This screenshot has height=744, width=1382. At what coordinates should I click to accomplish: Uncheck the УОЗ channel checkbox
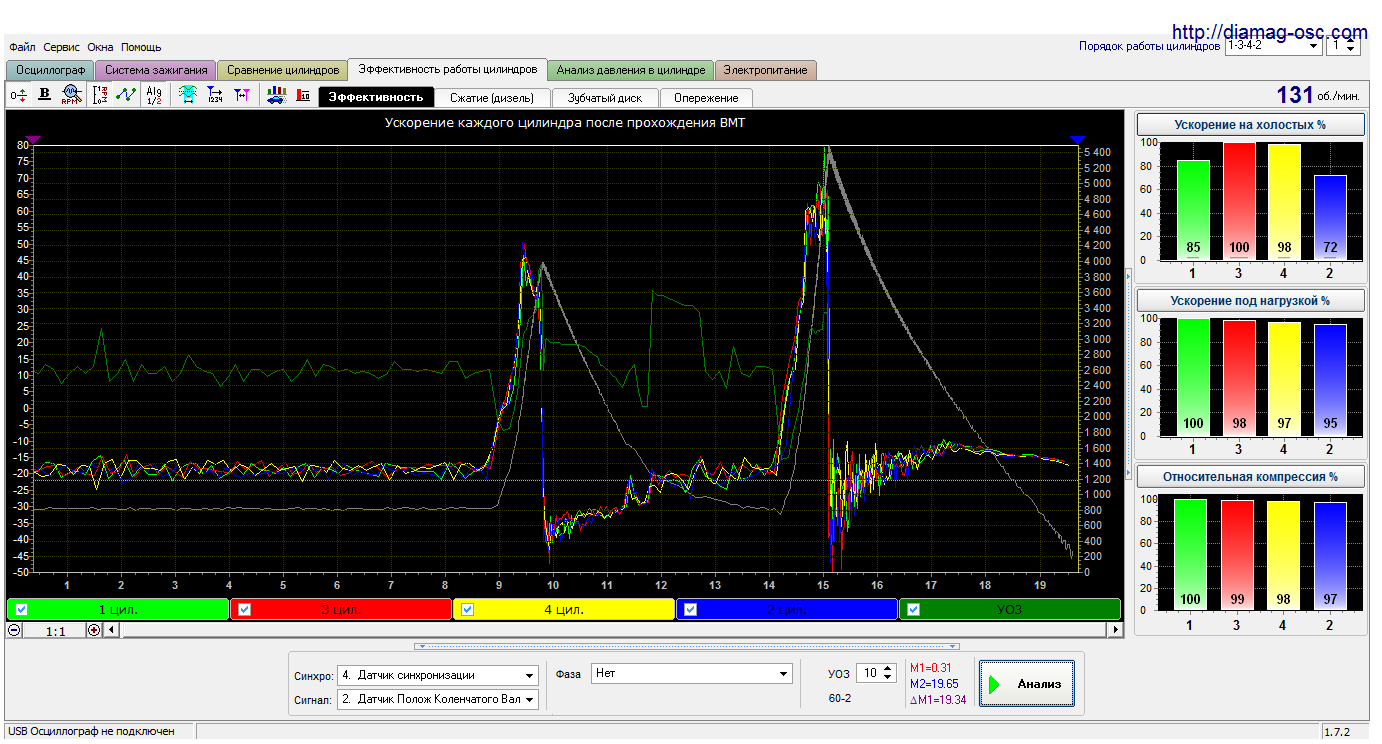click(x=913, y=609)
